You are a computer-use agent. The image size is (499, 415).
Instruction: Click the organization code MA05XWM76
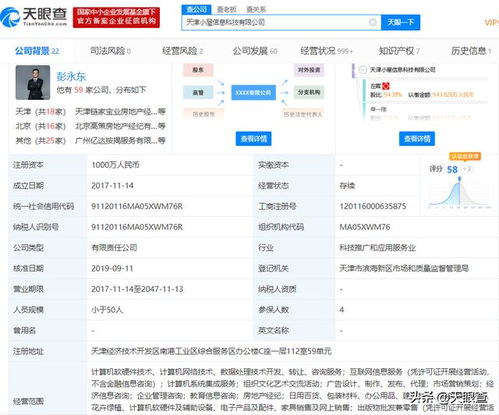pyautogui.click(x=365, y=227)
